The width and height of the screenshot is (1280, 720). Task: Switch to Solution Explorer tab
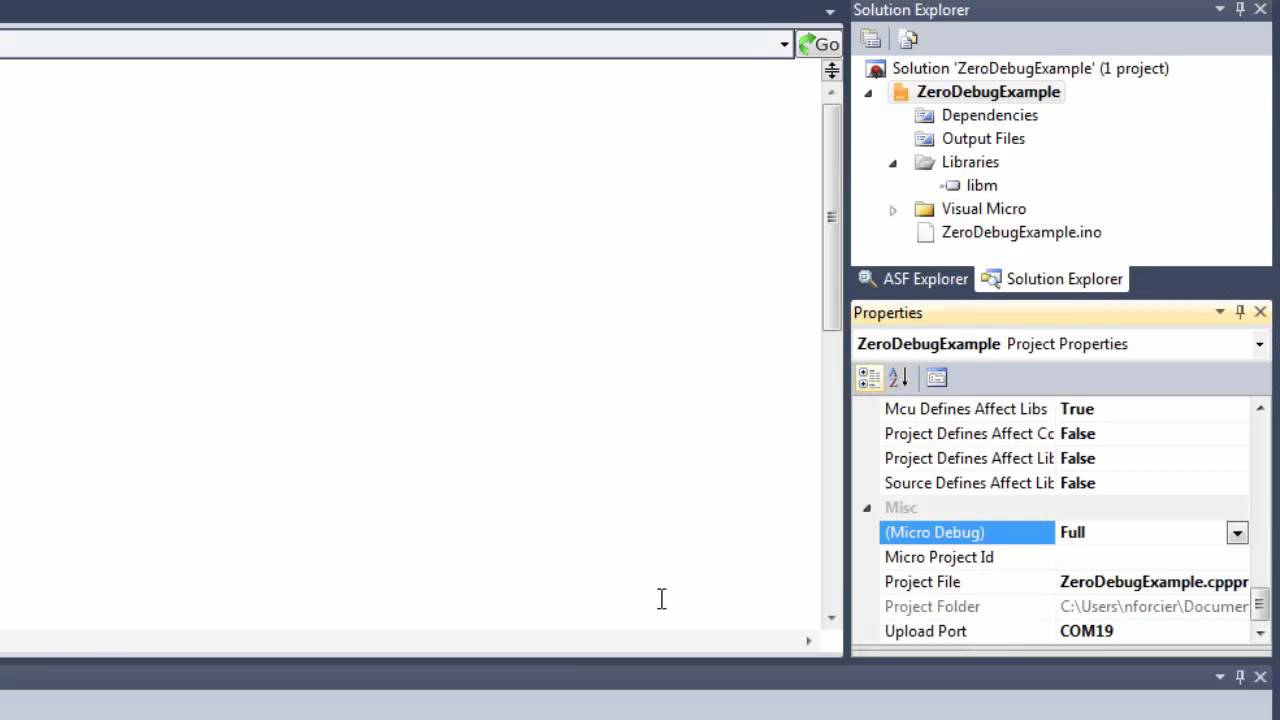coord(1052,279)
